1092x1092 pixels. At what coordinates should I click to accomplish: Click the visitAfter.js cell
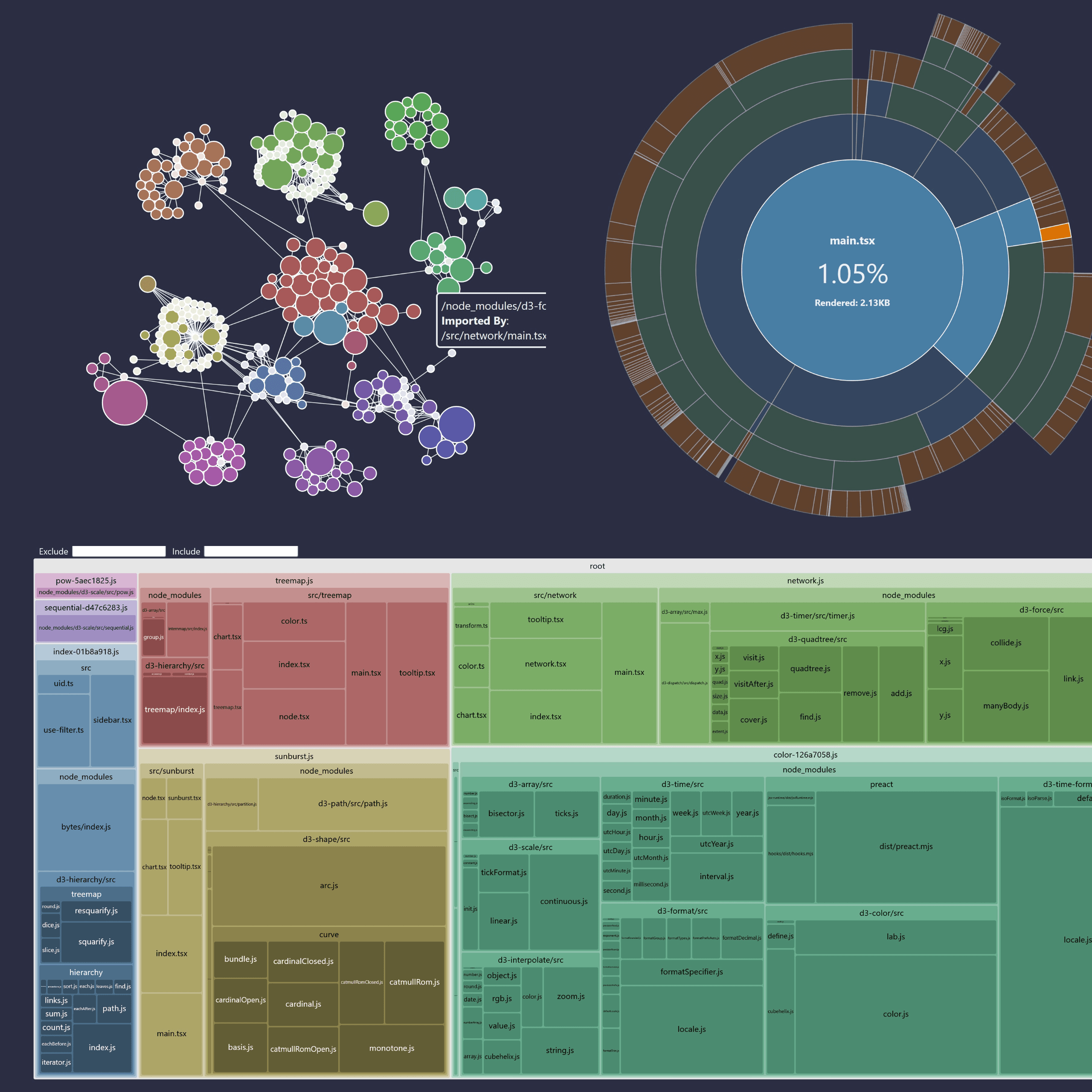click(x=753, y=684)
